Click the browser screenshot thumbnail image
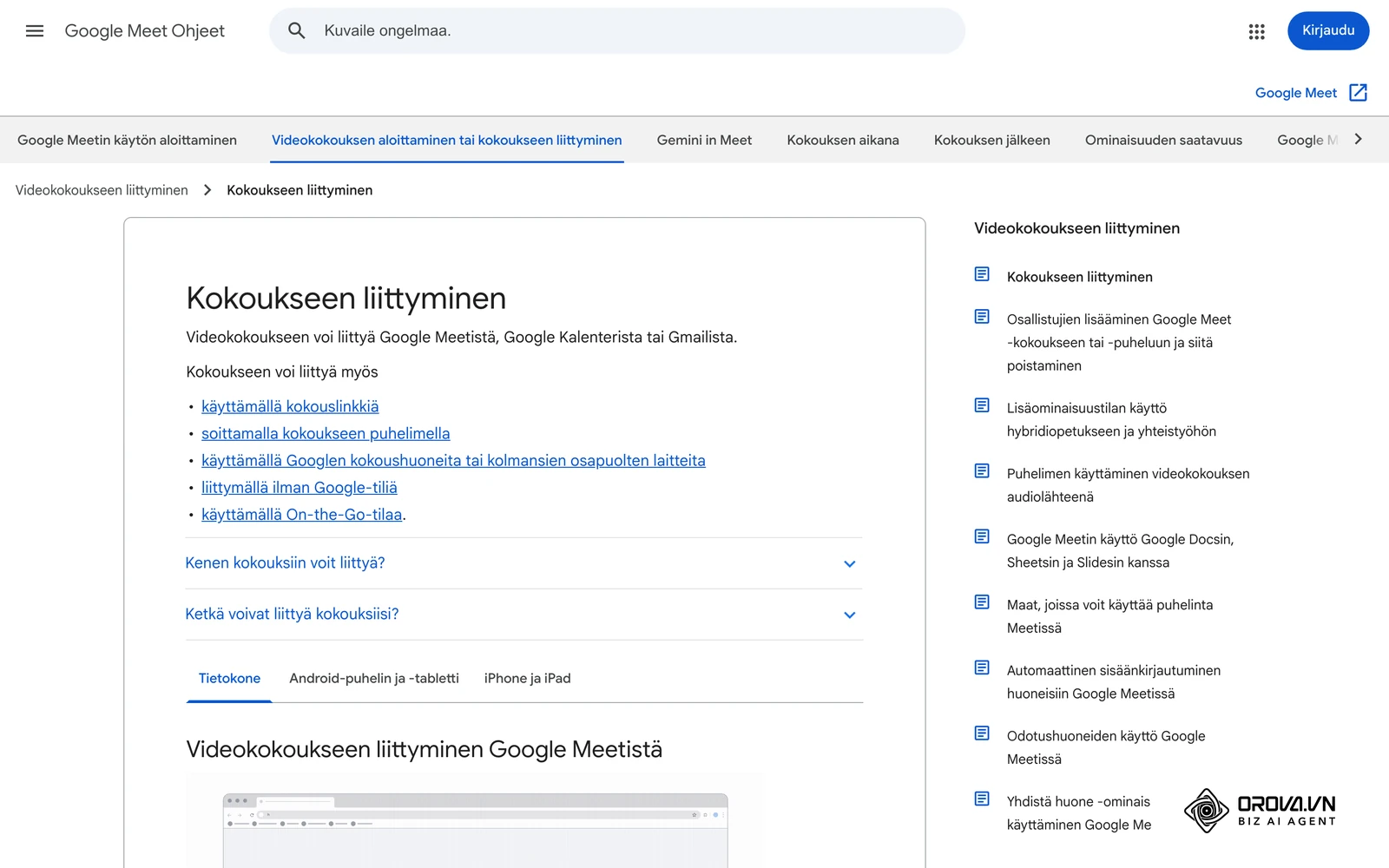Screen dimensions: 1389x868 click(x=475, y=821)
